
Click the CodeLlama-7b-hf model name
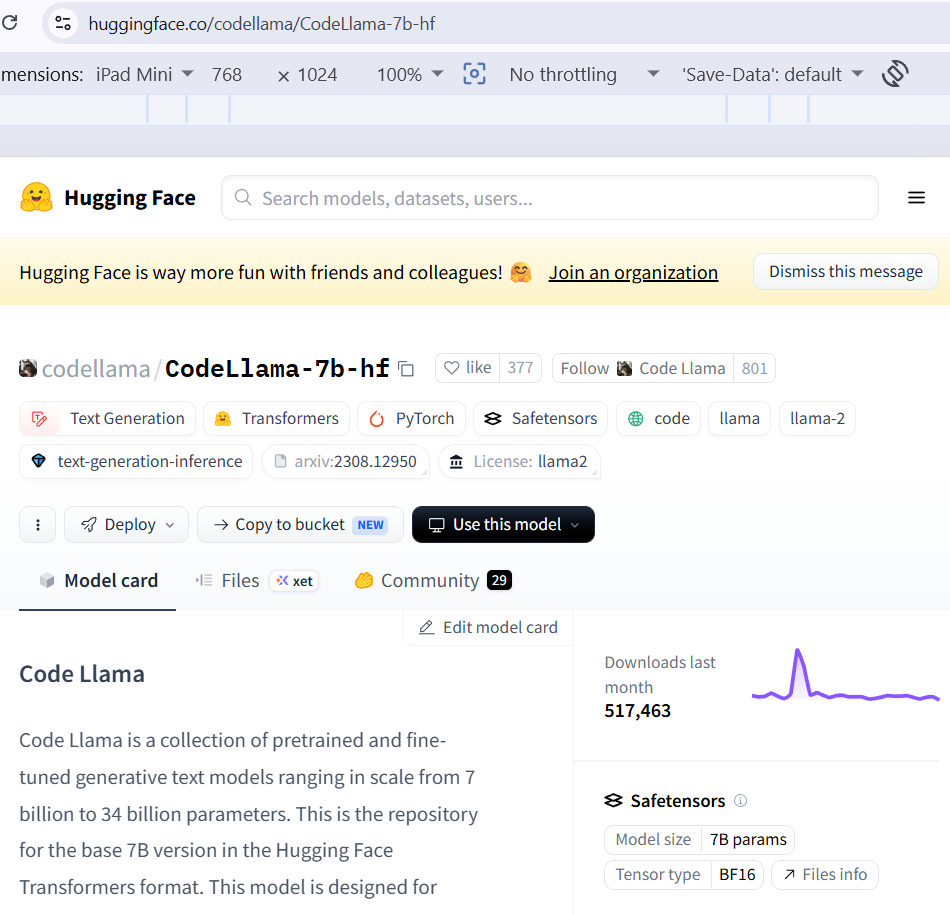pos(277,368)
